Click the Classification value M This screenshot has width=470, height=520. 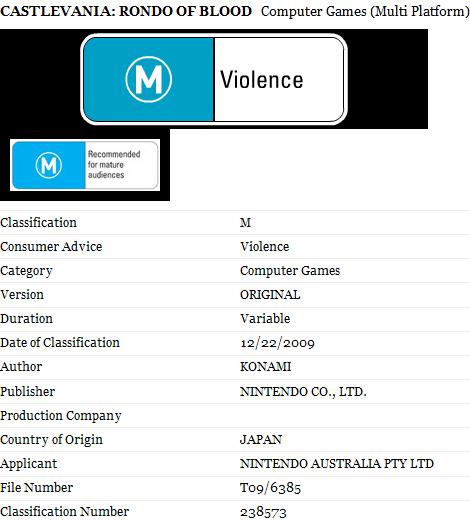[x=245, y=222]
